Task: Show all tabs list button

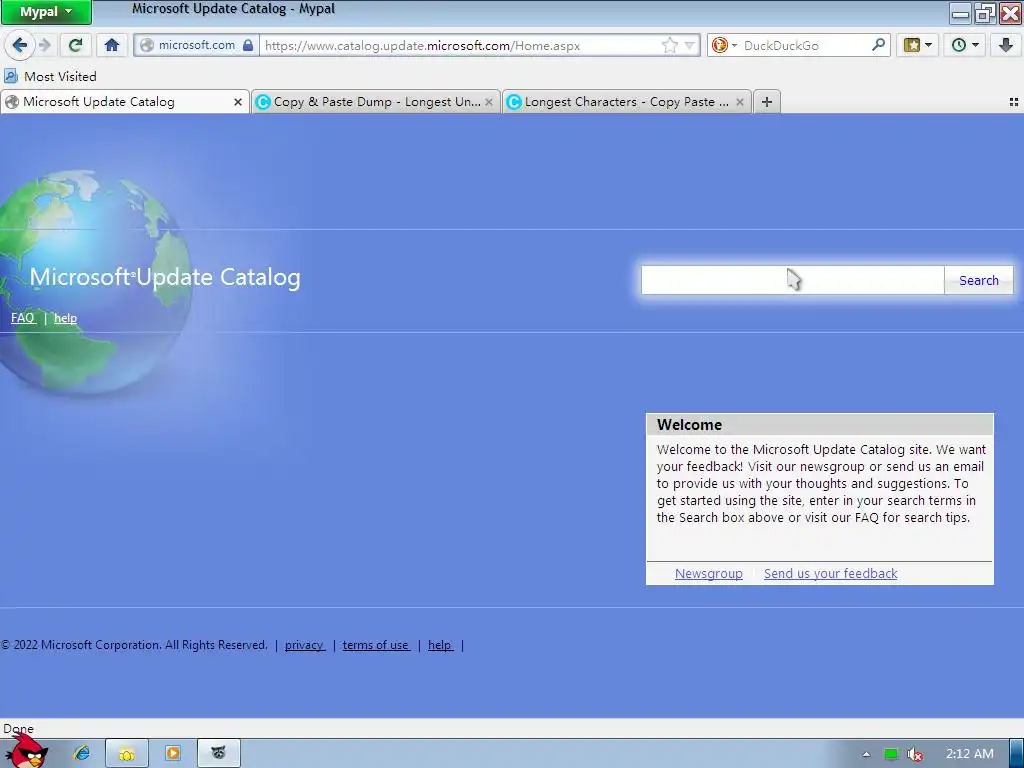Action: coord(1014,102)
